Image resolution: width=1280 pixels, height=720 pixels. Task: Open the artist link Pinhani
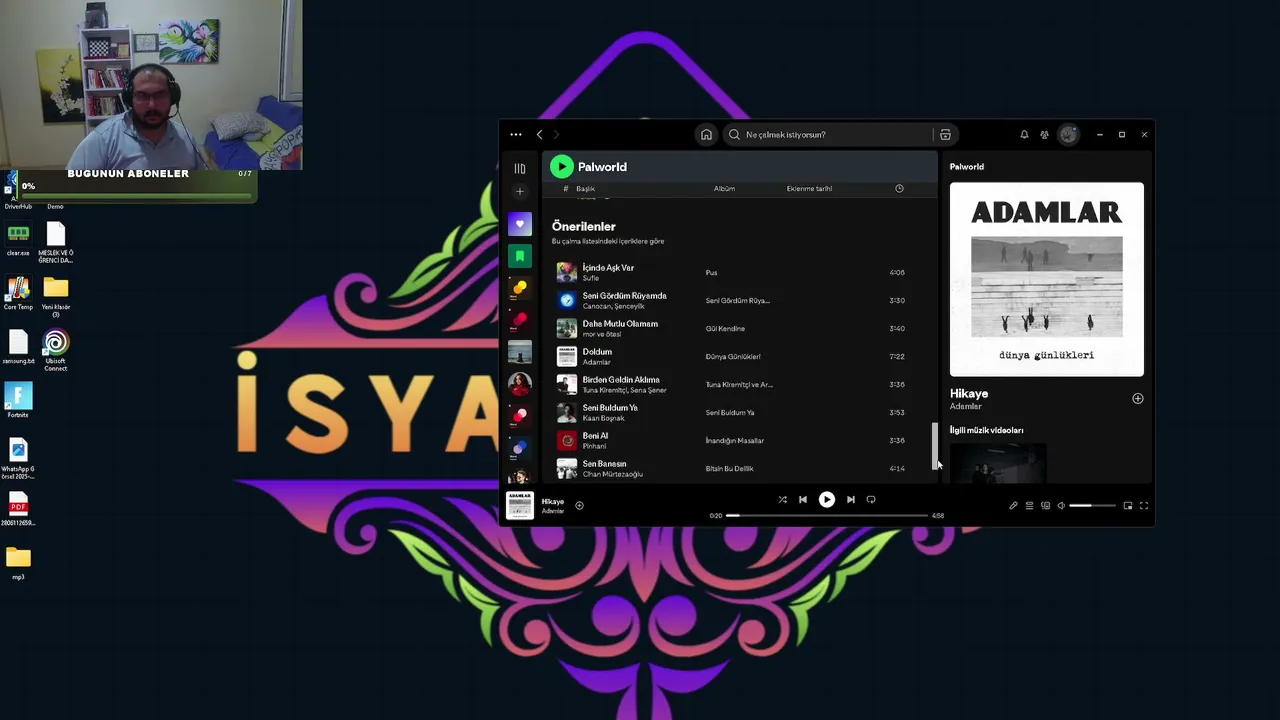point(594,446)
